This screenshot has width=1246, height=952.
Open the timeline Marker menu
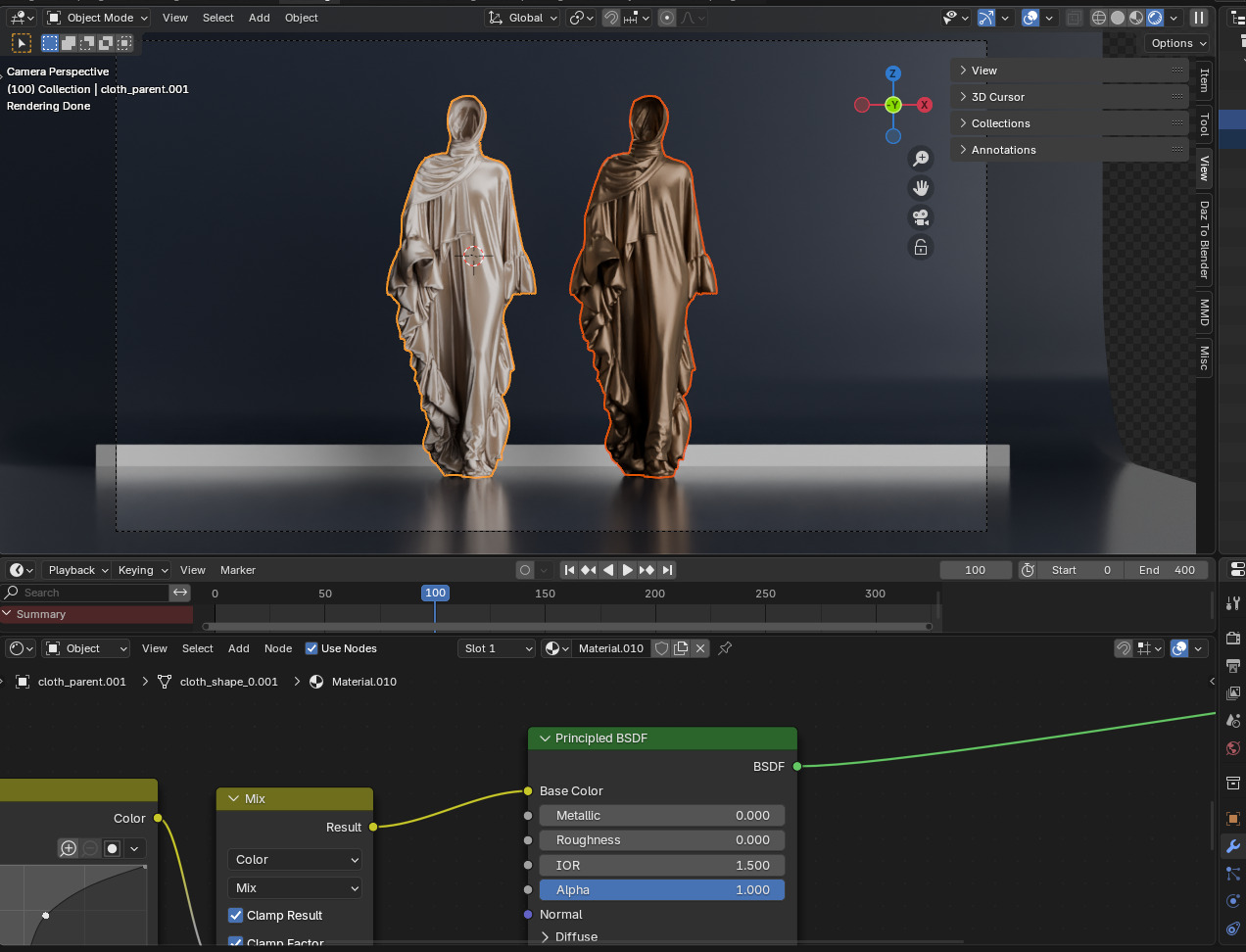238,570
